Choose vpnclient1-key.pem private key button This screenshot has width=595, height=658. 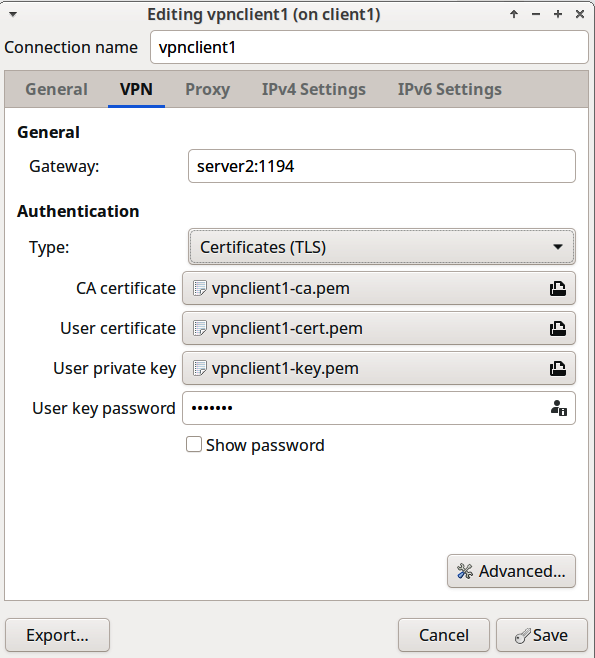pos(378,368)
